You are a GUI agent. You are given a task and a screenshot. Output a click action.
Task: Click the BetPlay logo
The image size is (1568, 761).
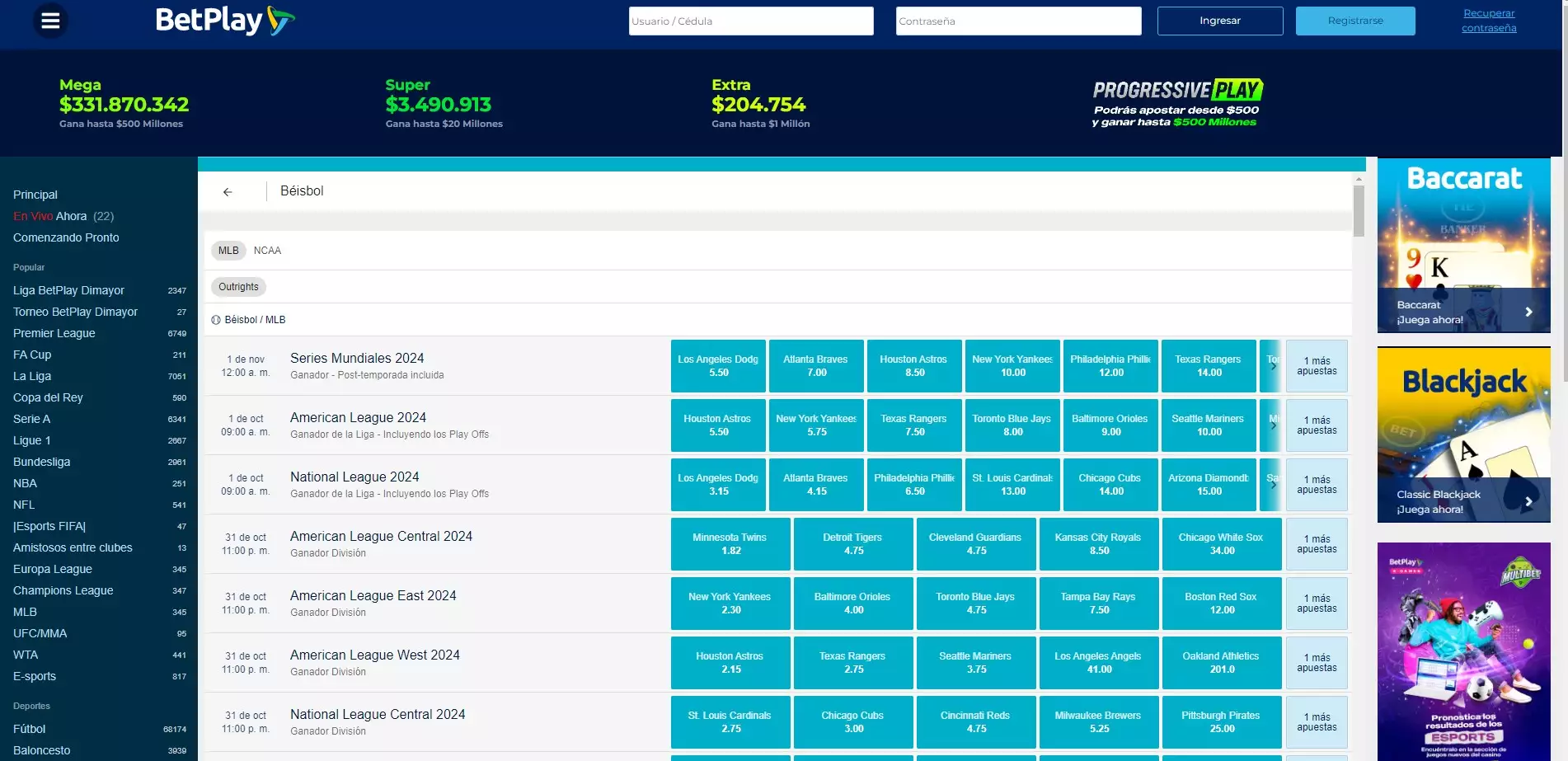pos(224,21)
